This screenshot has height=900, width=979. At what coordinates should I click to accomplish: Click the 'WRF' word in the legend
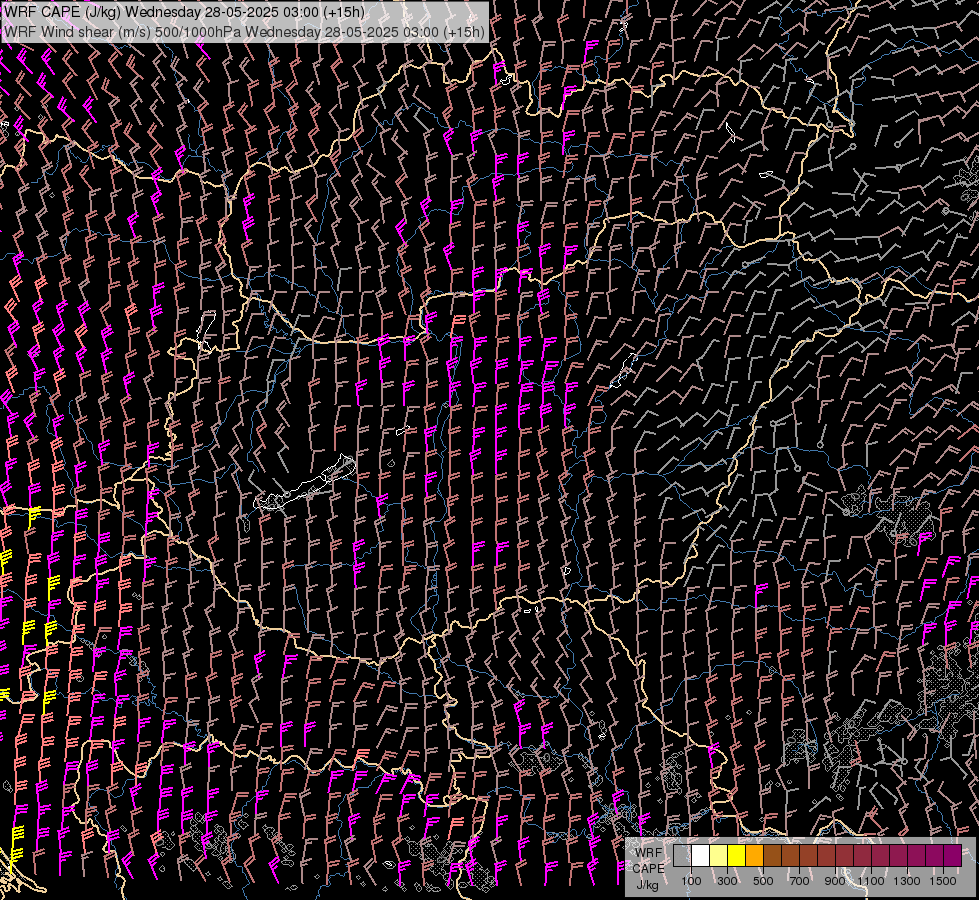point(649,853)
